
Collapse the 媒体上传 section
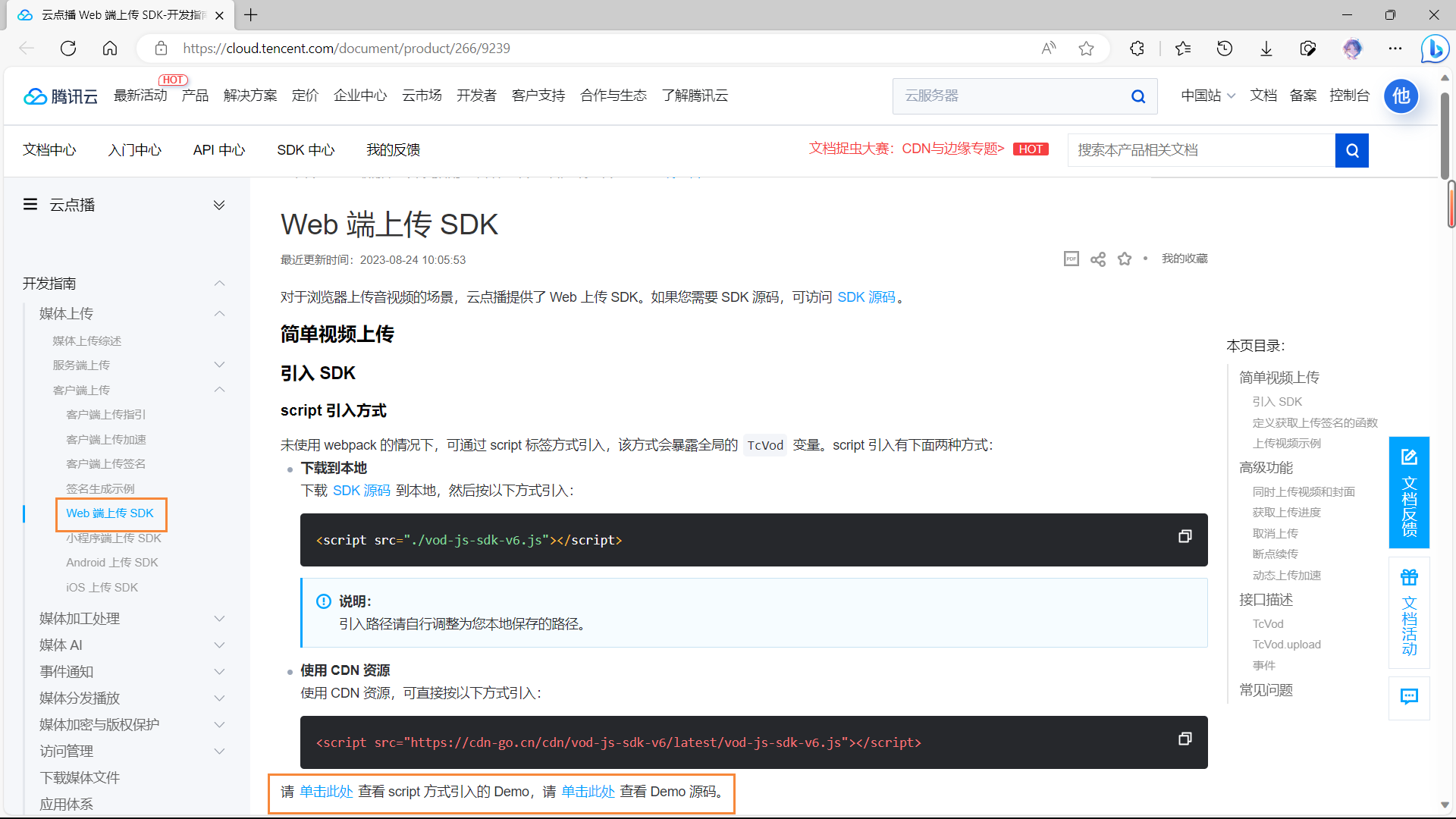(219, 314)
